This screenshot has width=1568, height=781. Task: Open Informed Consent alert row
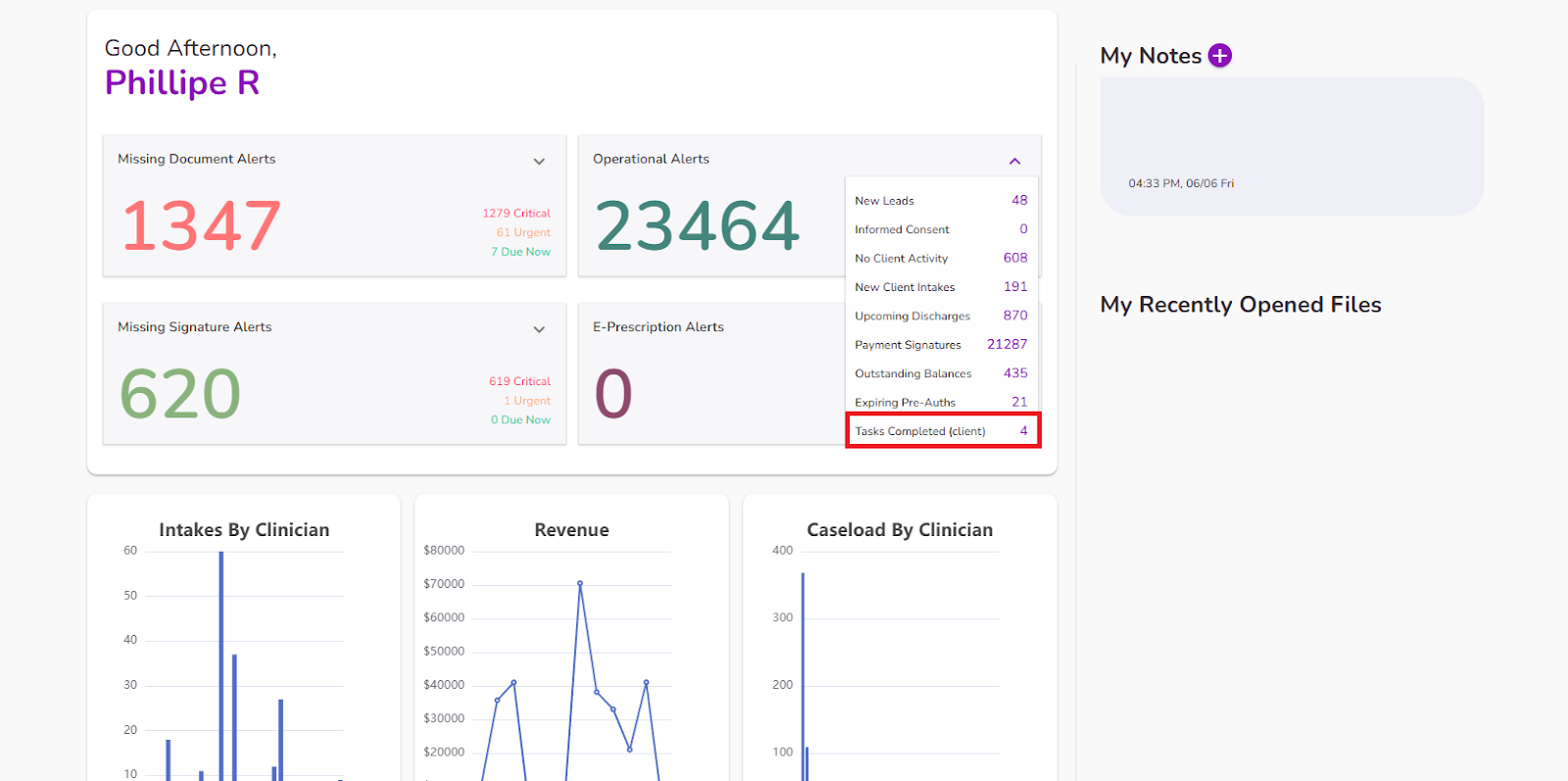(941, 229)
